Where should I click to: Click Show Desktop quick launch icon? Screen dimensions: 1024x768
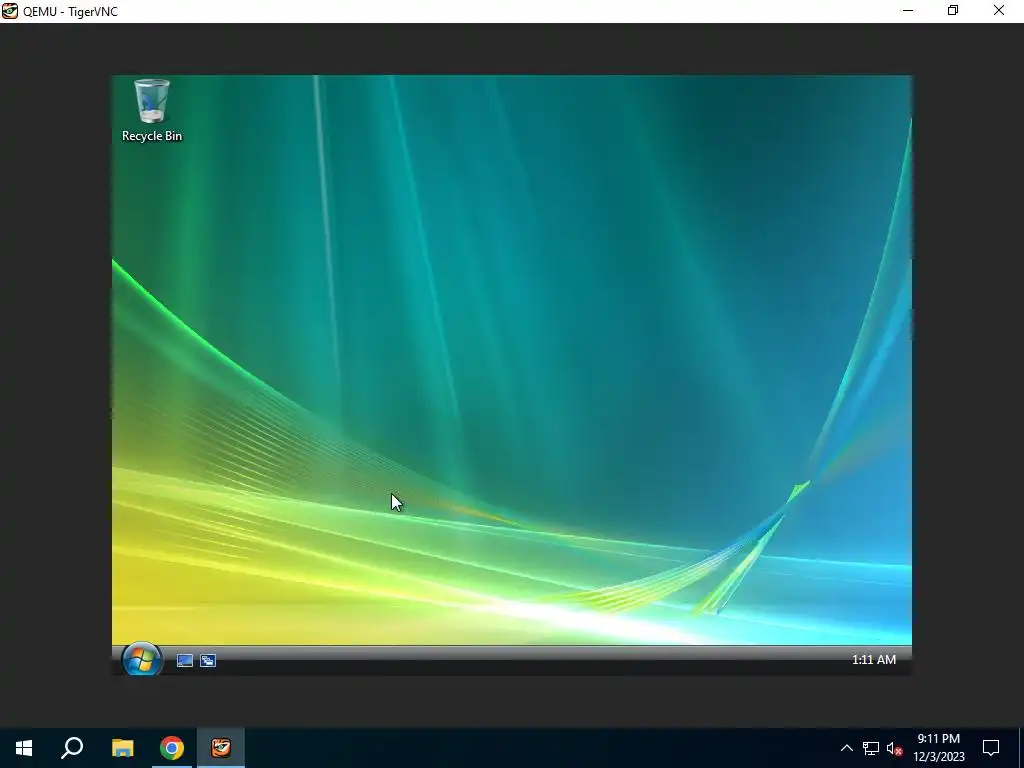[185, 660]
